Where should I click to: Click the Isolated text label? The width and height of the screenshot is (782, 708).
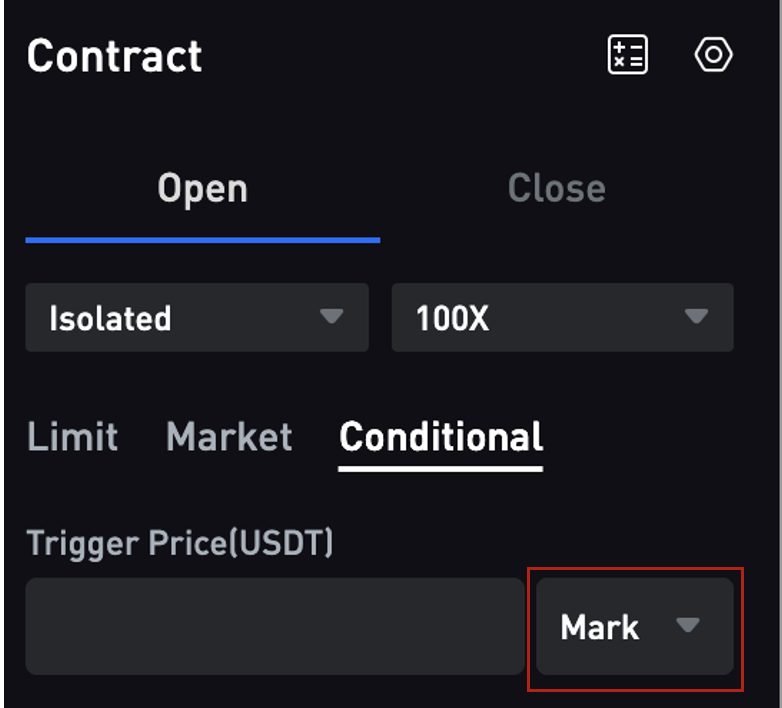[x=110, y=318]
